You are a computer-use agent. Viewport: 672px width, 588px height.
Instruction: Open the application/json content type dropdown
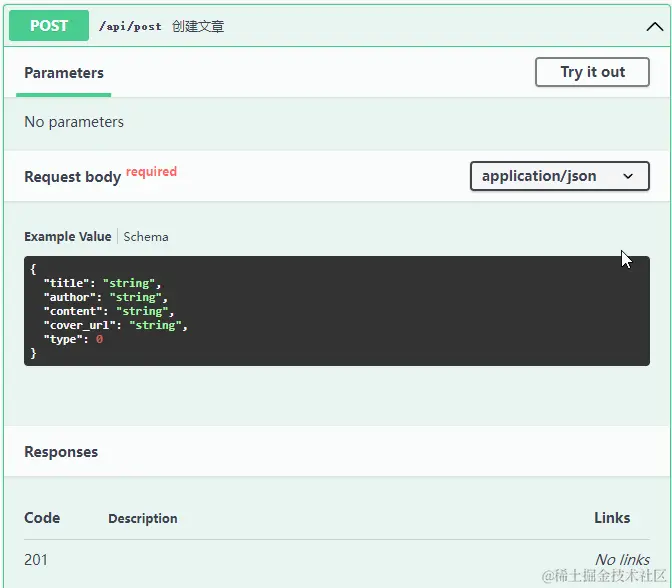pyautogui.click(x=559, y=176)
